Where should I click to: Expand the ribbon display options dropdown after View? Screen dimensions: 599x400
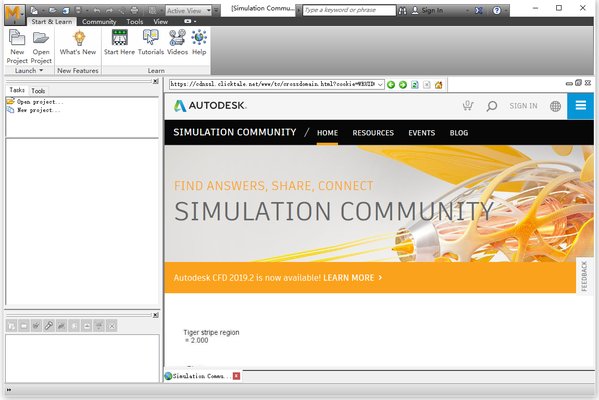pos(190,21)
